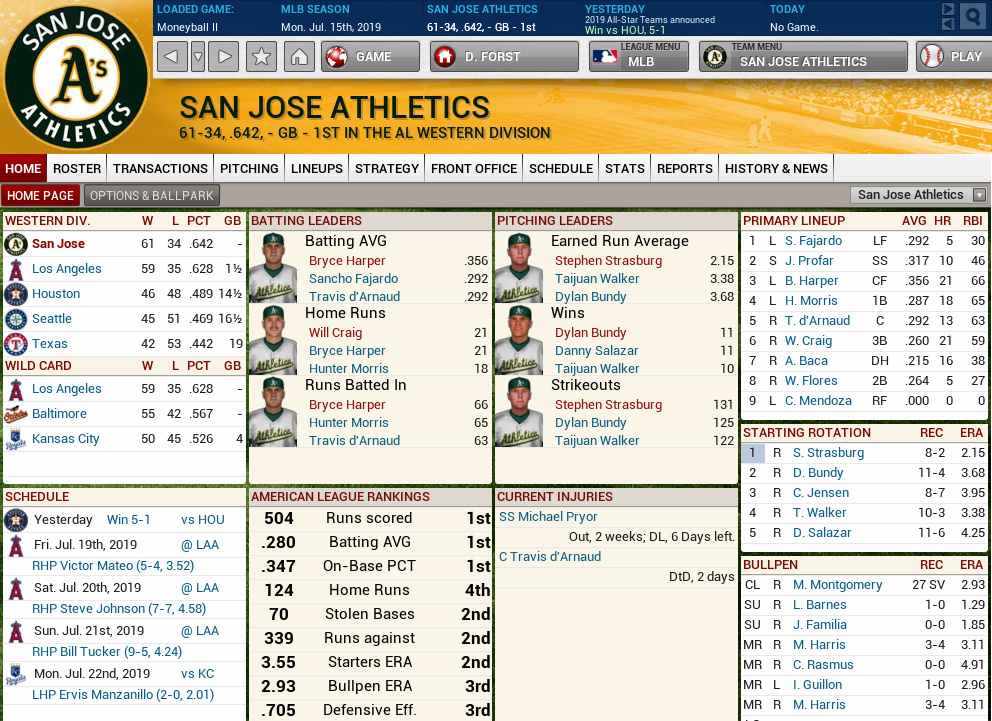The height and width of the screenshot is (721, 992).
Task: Open M. Montgomery closer in bullpen
Action: pos(837,584)
